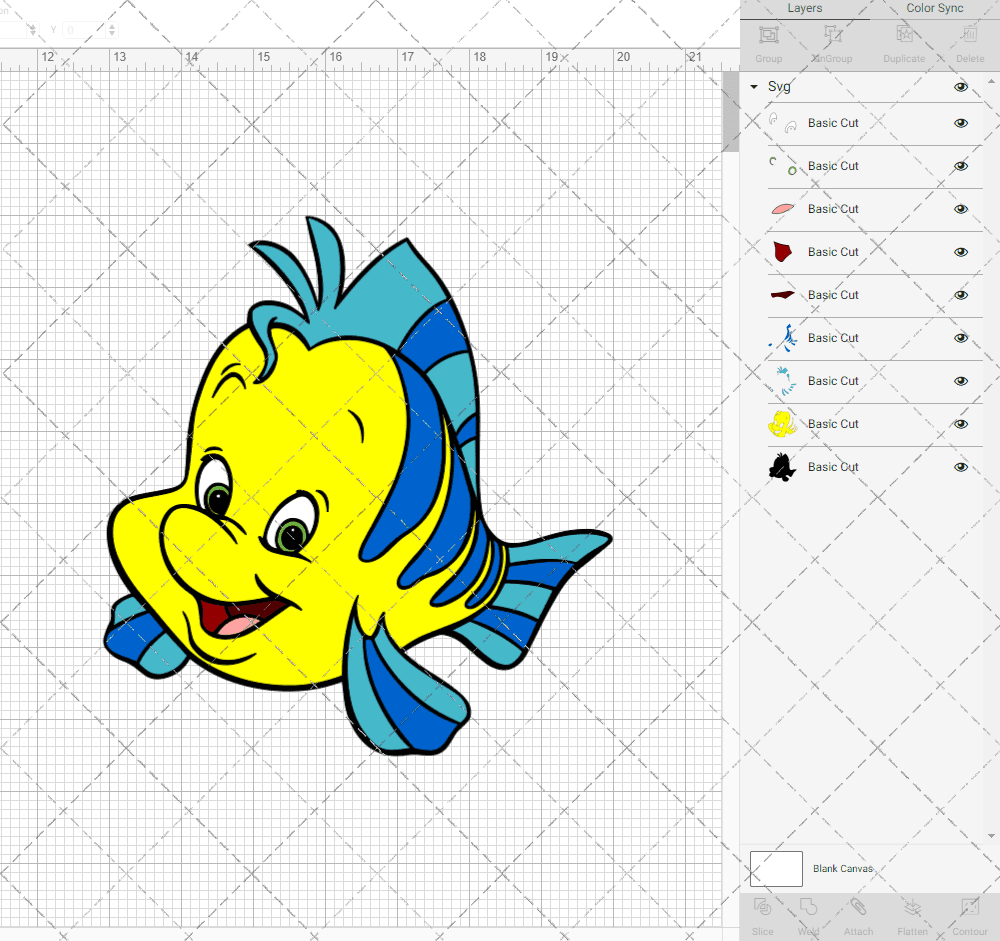Click the Blank Canvas color swatch

click(776, 869)
